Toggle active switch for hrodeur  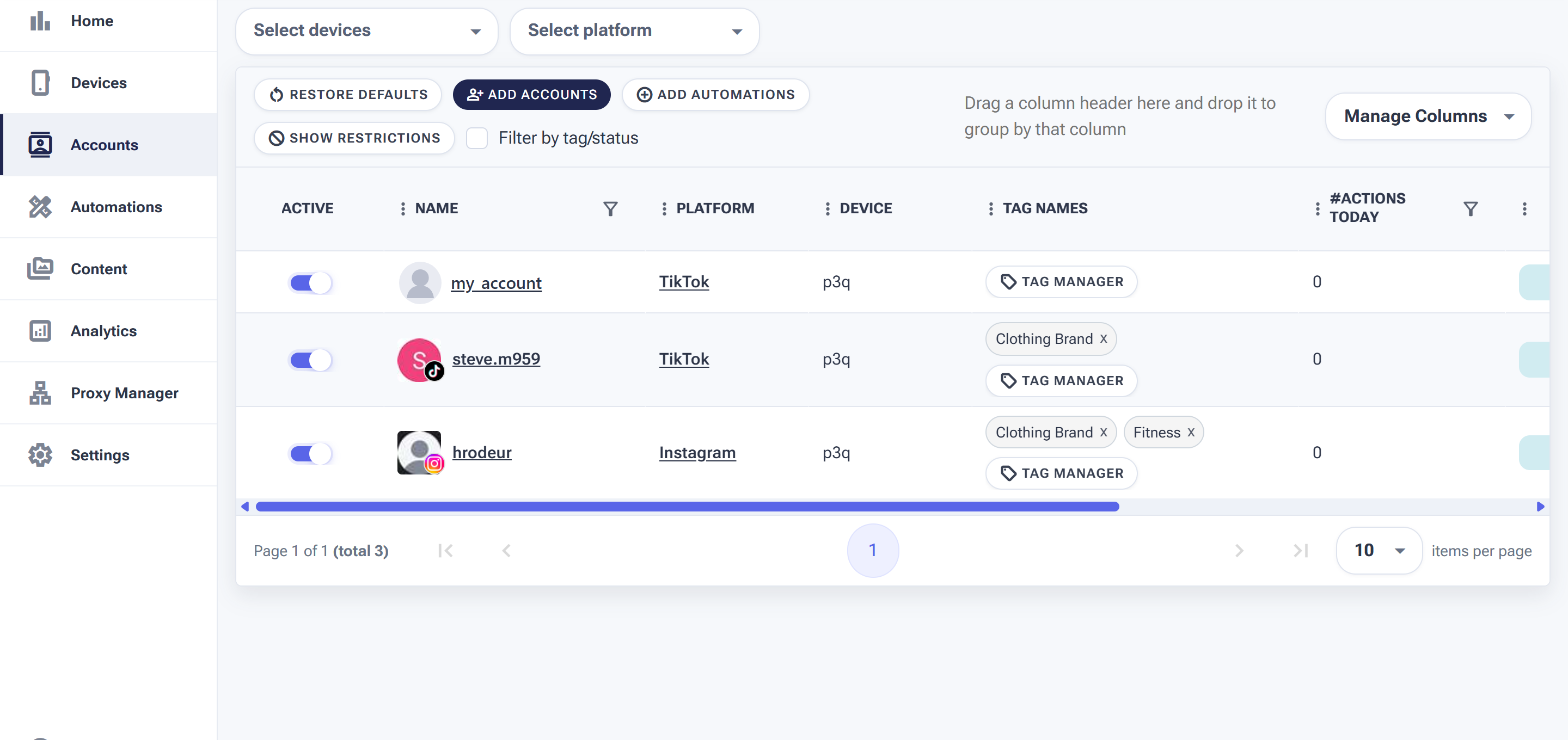point(310,453)
